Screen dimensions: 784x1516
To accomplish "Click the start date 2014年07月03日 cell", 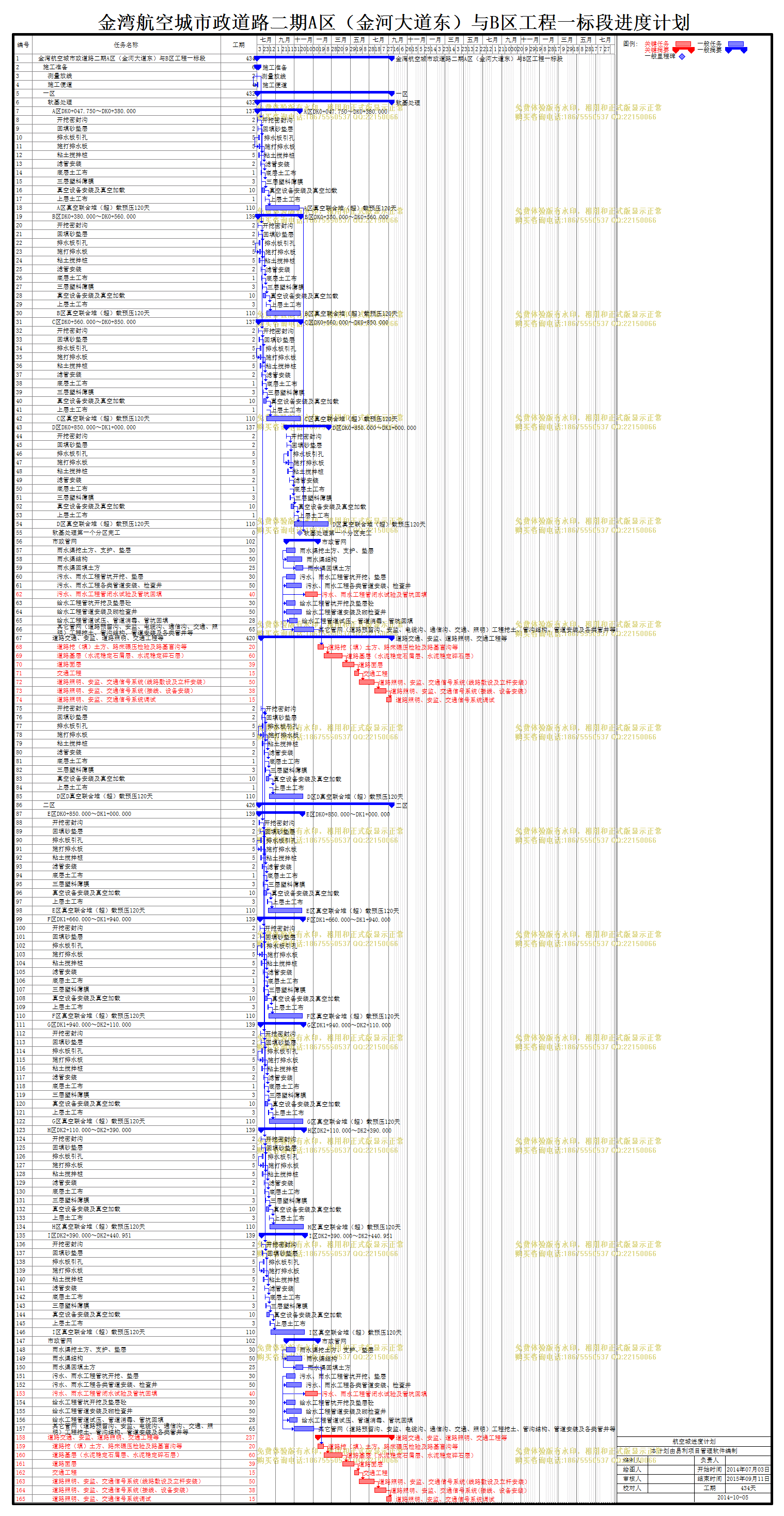I will pos(747,1469).
